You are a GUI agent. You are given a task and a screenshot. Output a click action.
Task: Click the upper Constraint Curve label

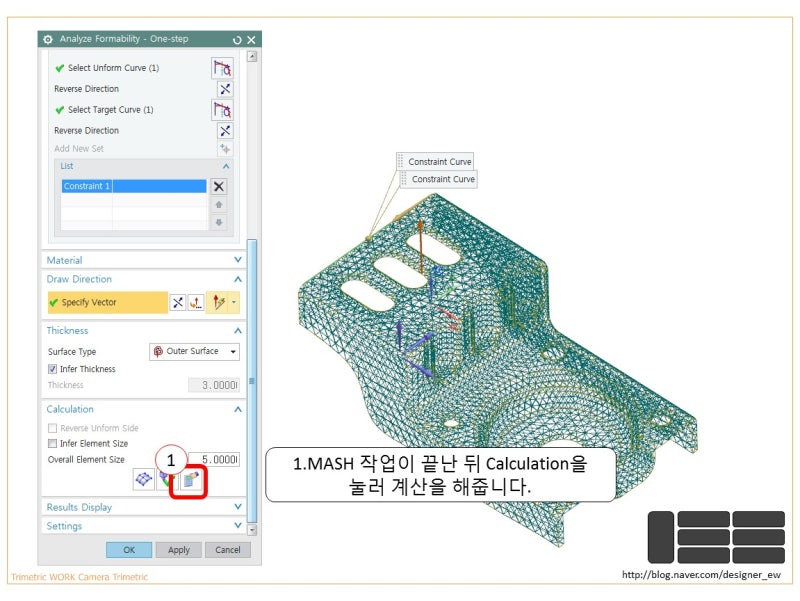pos(435,161)
